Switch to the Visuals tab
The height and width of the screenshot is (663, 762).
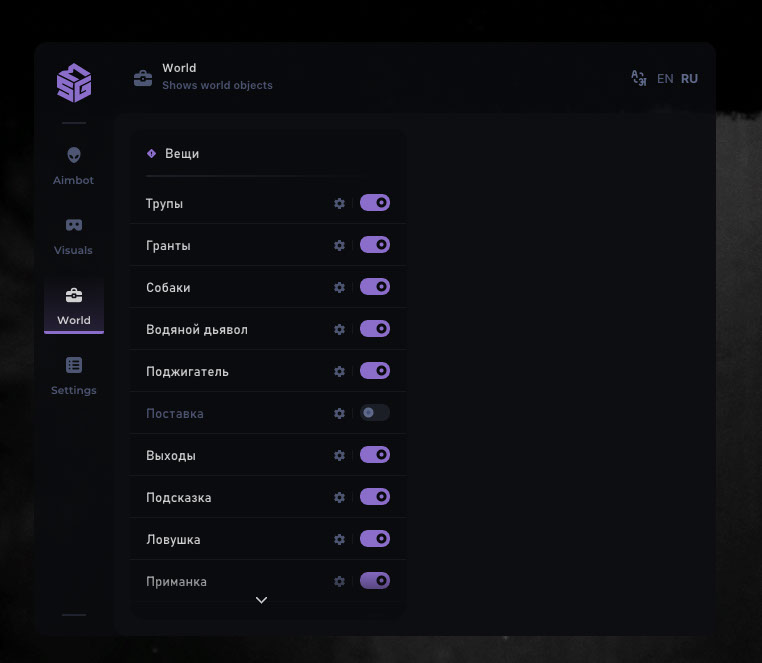[74, 236]
